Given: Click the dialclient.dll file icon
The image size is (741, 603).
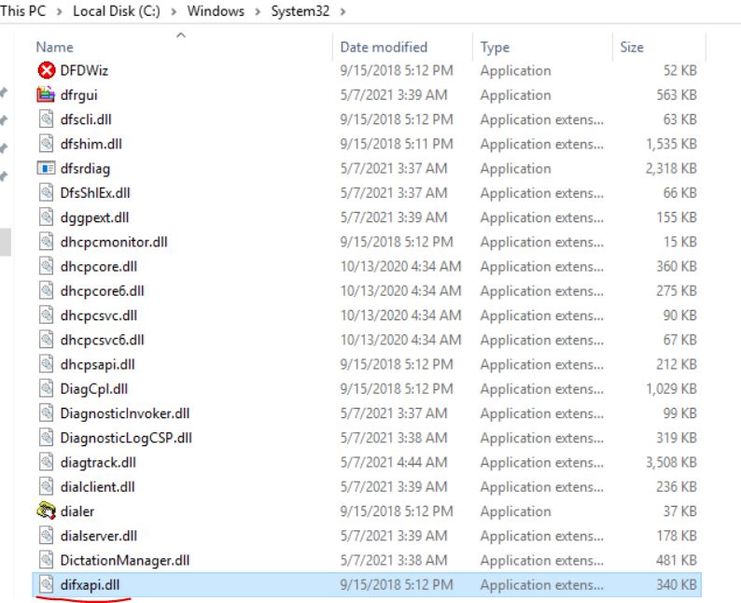Looking at the screenshot, I should pos(46,487).
